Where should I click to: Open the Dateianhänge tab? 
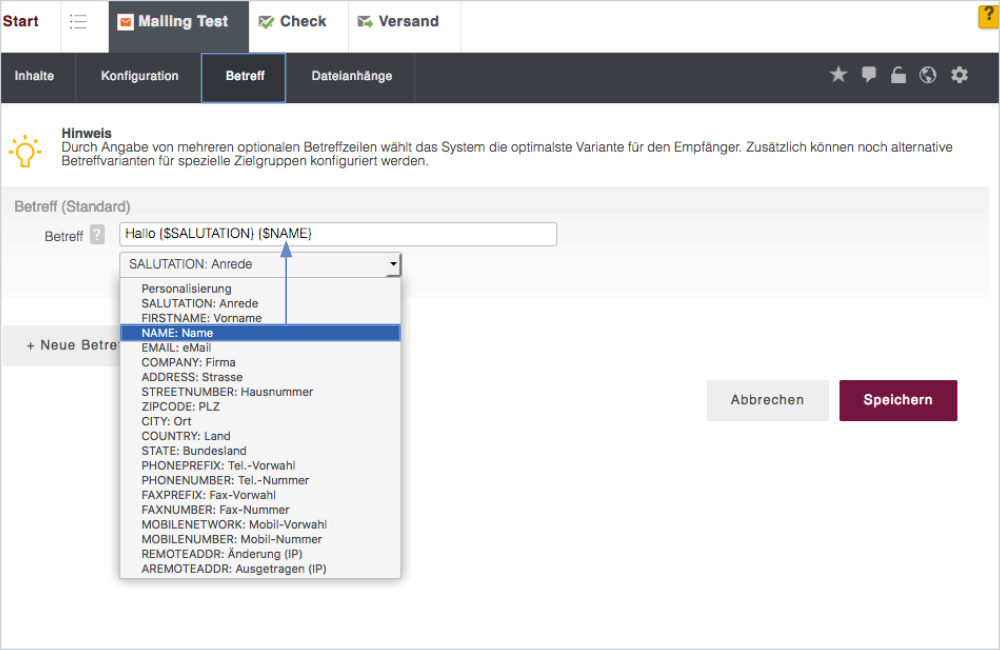pos(351,76)
